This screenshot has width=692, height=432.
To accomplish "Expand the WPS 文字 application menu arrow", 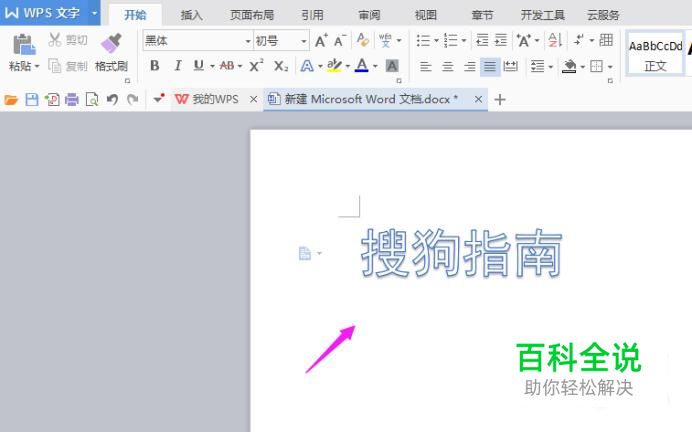I will coord(94,13).
